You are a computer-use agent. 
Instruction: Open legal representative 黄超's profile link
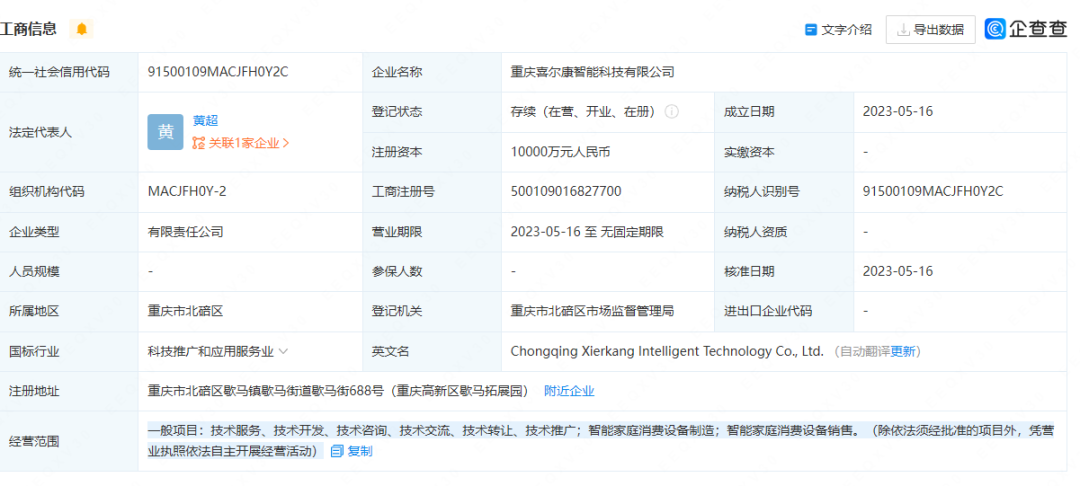click(207, 120)
